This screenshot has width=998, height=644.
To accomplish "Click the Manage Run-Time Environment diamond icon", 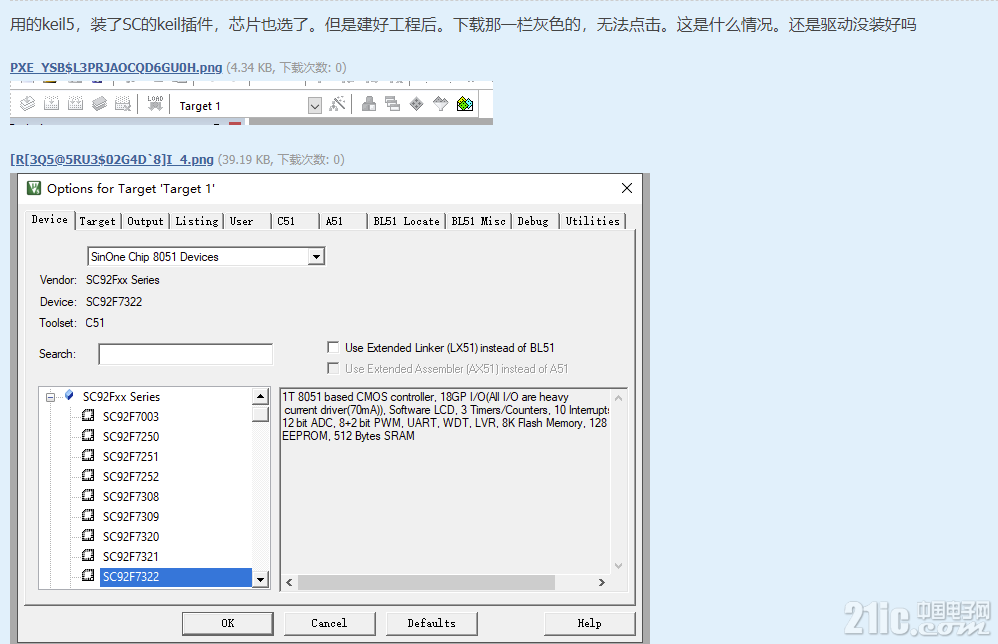I will pos(416,104).
